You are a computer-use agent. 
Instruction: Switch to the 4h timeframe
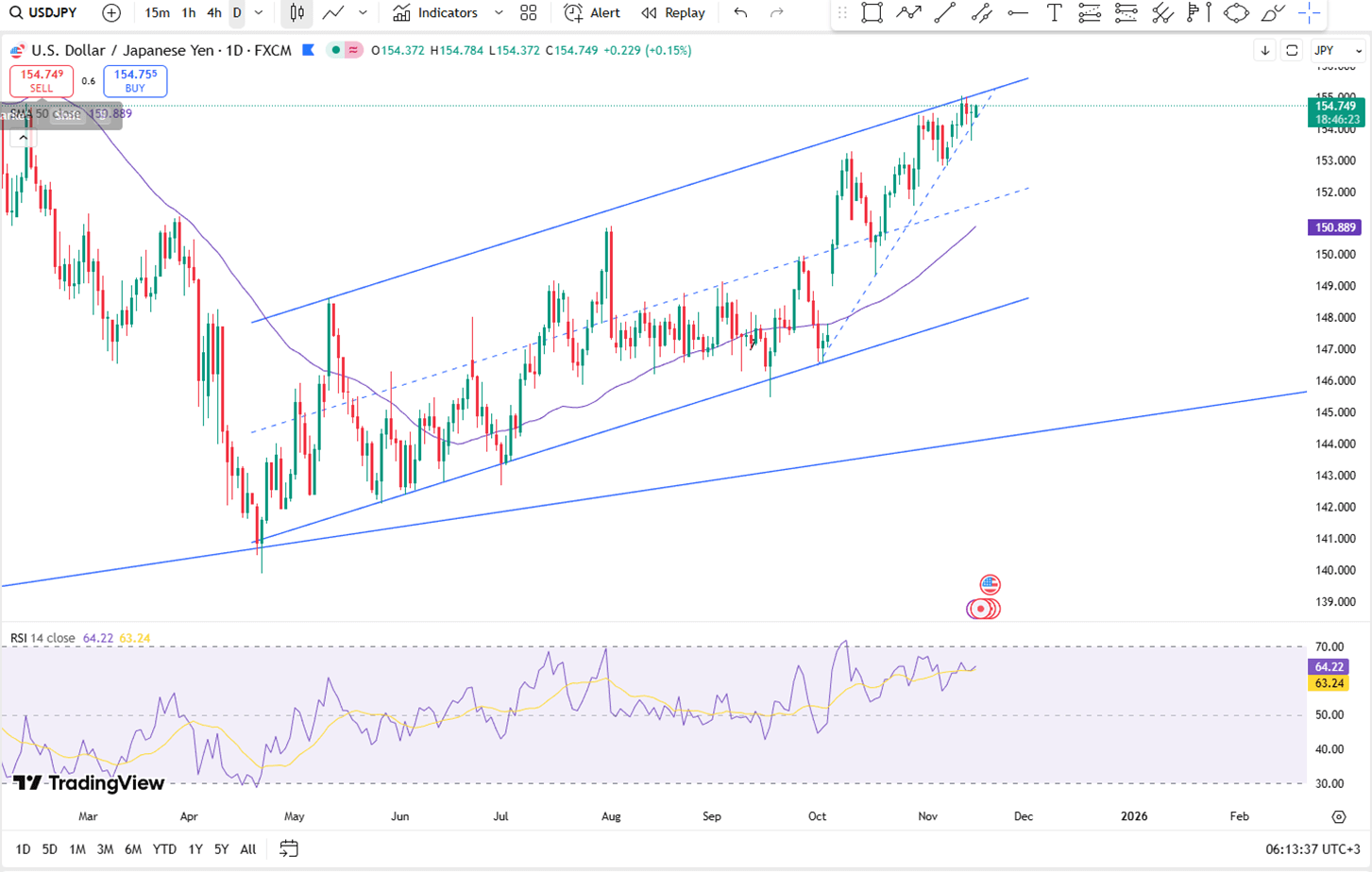[x=214, y=13]
